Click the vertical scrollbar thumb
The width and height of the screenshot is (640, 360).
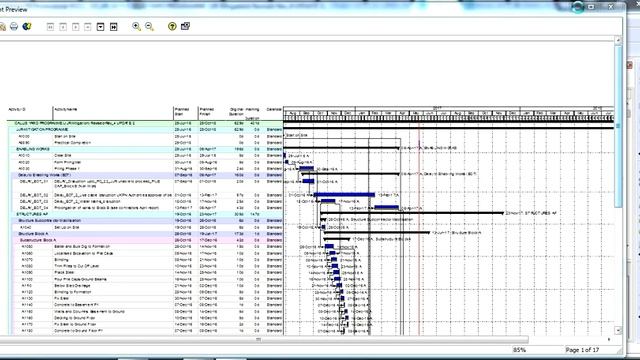tap(618, 127)
